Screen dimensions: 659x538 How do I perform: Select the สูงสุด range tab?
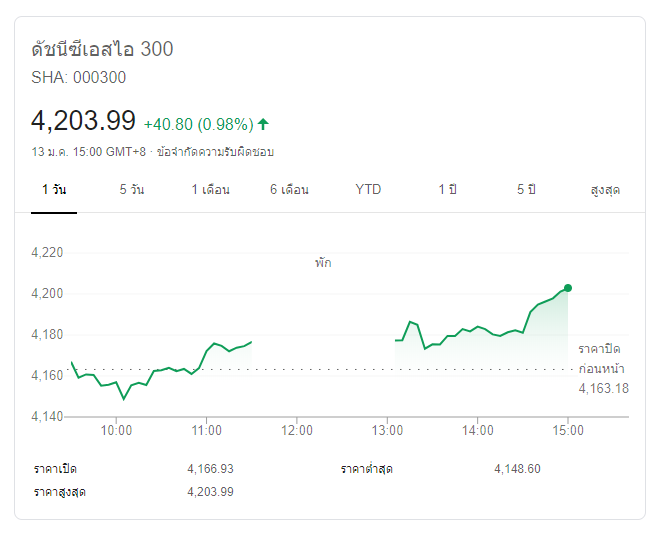pyautogui.click(x=605, y=189)
